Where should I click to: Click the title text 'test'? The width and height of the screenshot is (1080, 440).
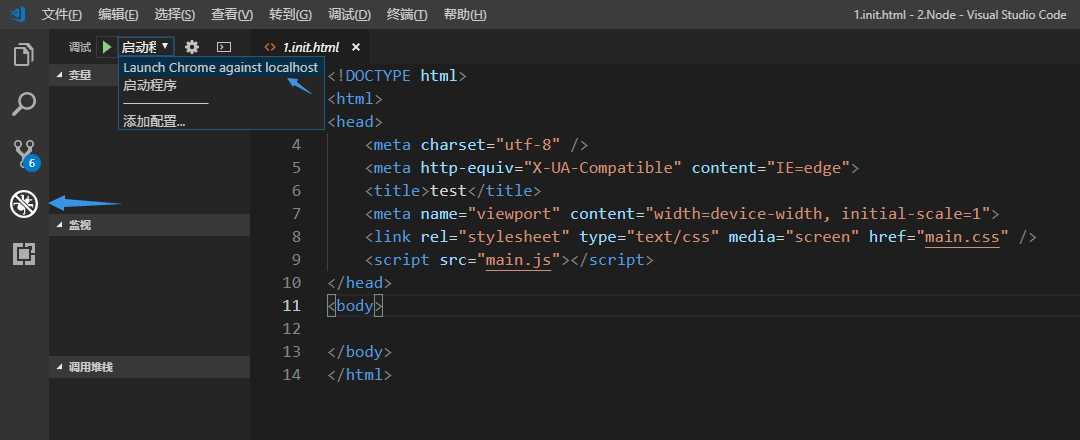(x=448, y=191)
